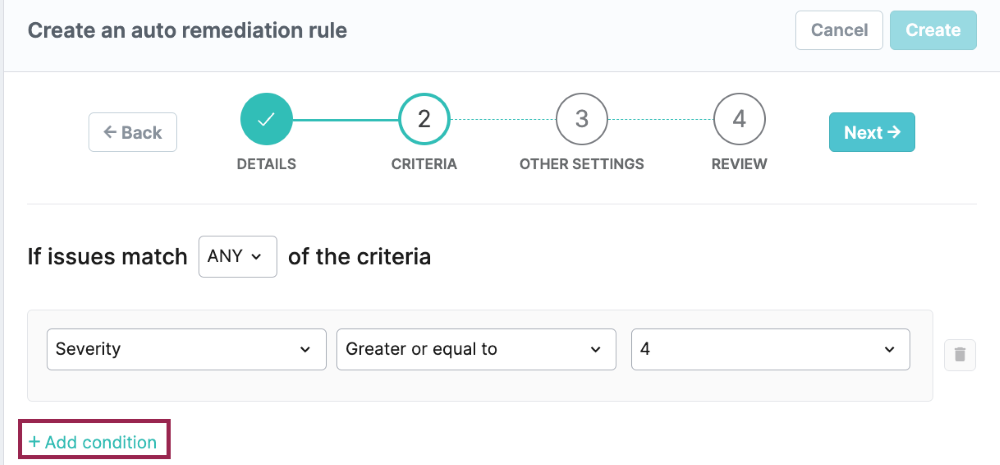Delete the Severity condition with trash icon
Screen dimensions: 1000x465
pyautogui.click(x=960, y=354)
